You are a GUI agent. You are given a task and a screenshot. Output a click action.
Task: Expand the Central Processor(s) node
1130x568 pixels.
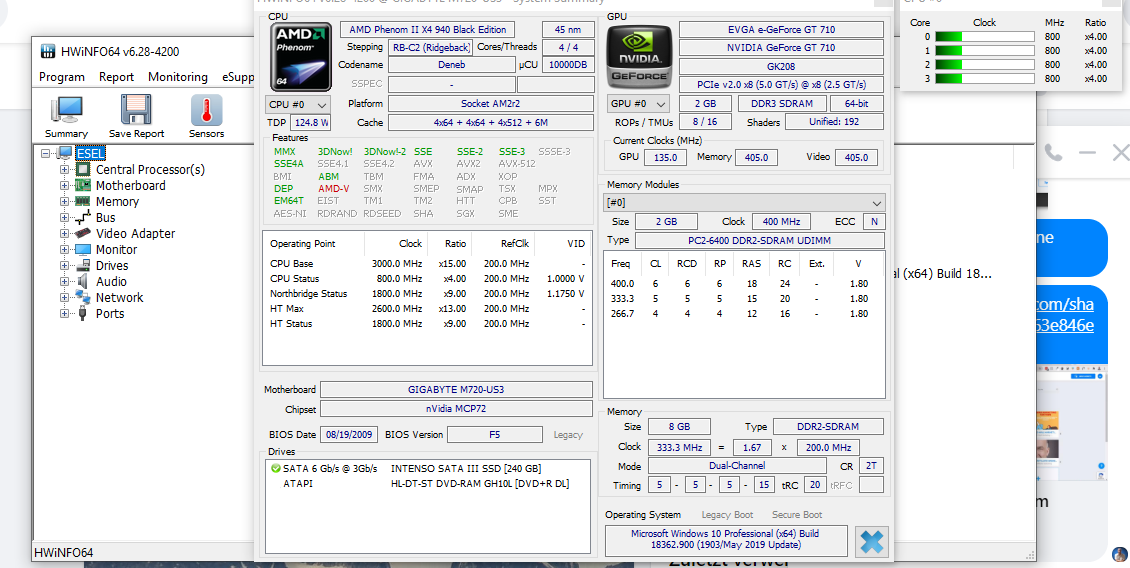point(65,169)
